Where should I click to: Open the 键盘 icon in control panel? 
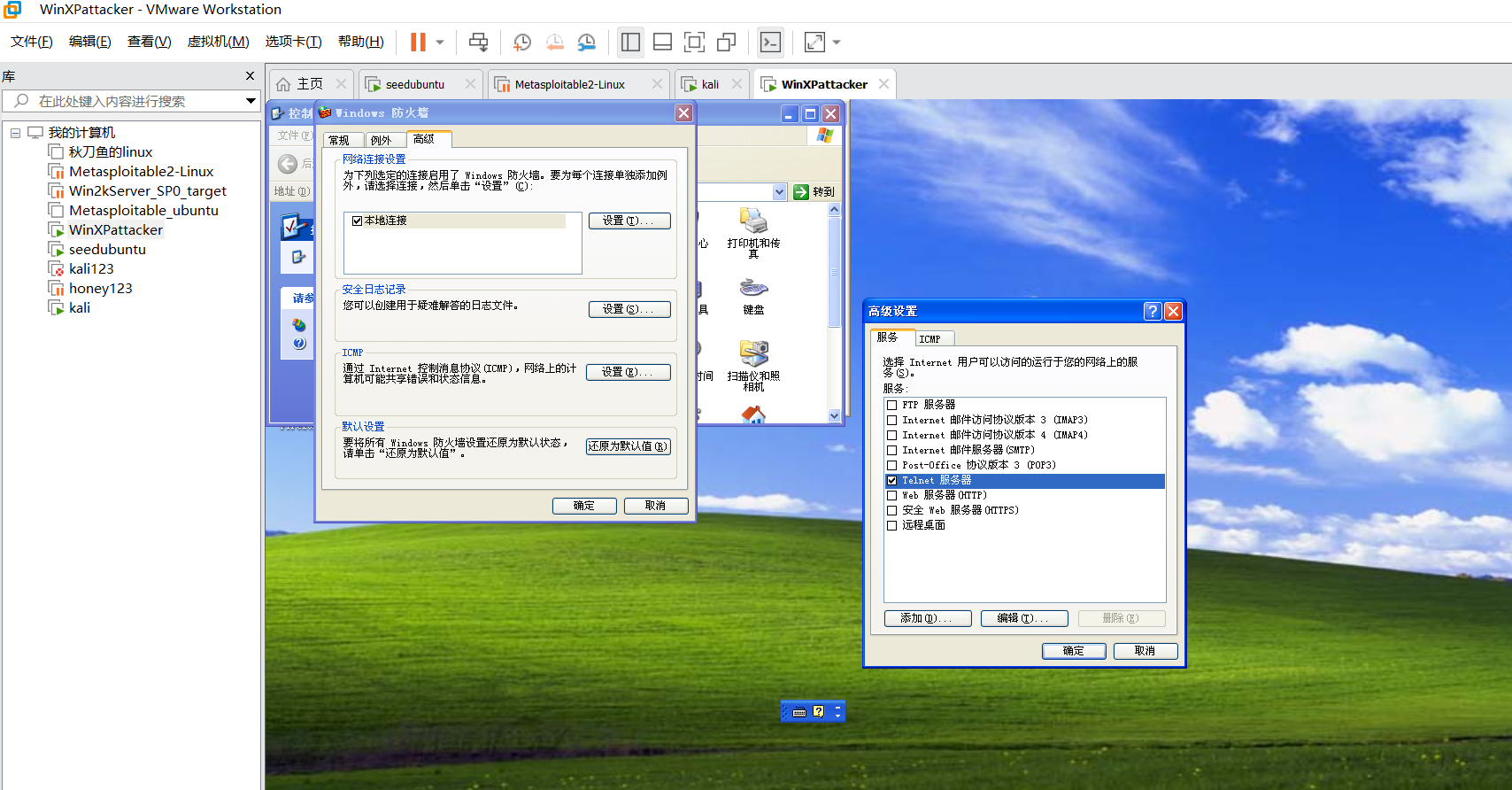(x=753, y=297)
